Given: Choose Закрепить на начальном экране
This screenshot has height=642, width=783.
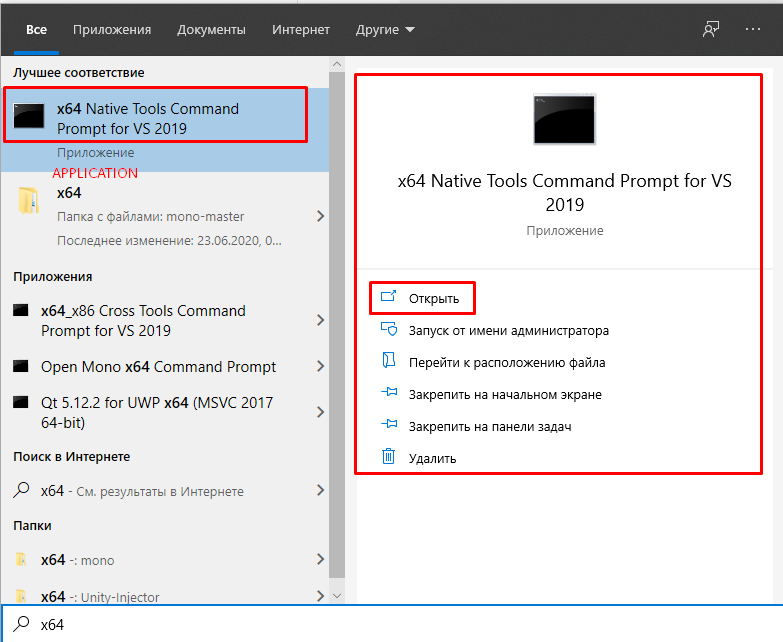Looking at the screenshot, I should (x=505, y=394).
